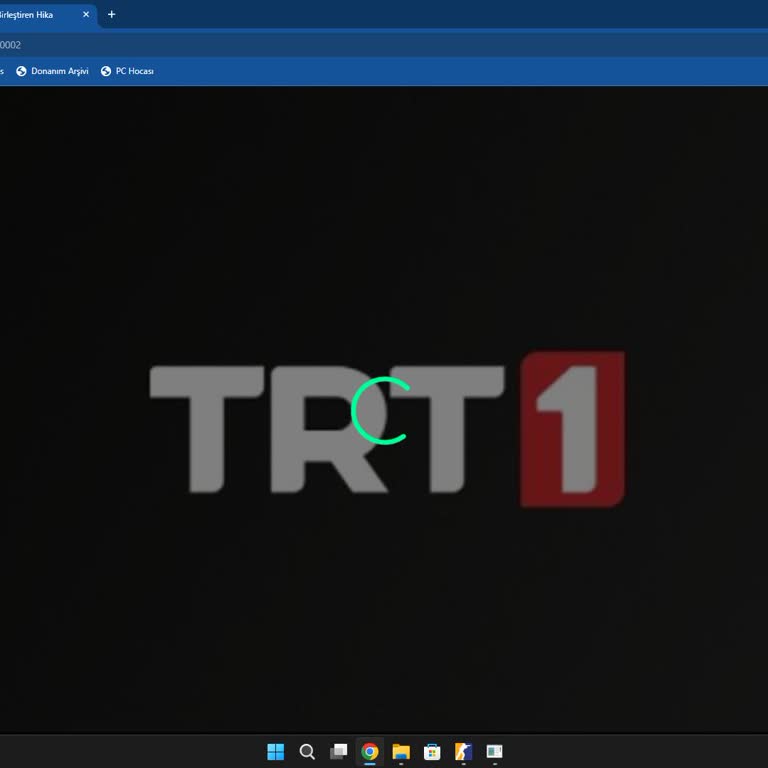Open Microsoft Store from the taskbar
768x768 pixels.
432,752
